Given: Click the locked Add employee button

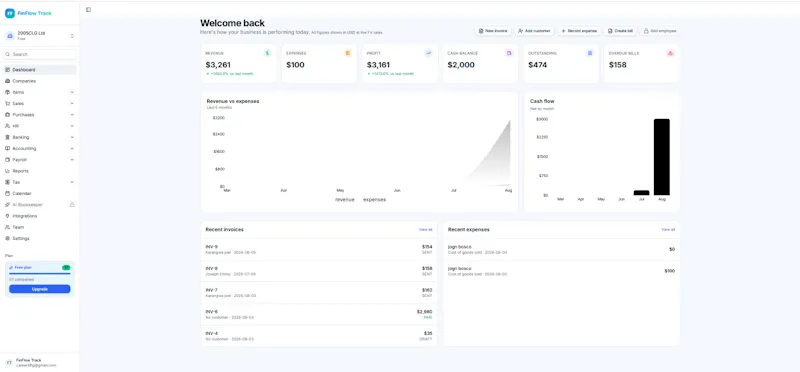Looking at the screenshot, I should tap(660, 31).
